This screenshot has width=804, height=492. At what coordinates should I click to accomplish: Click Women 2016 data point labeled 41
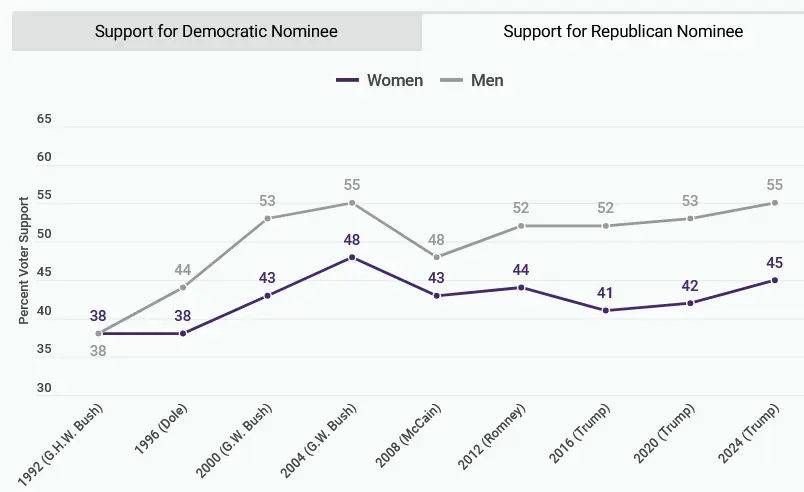coord(605,311)
